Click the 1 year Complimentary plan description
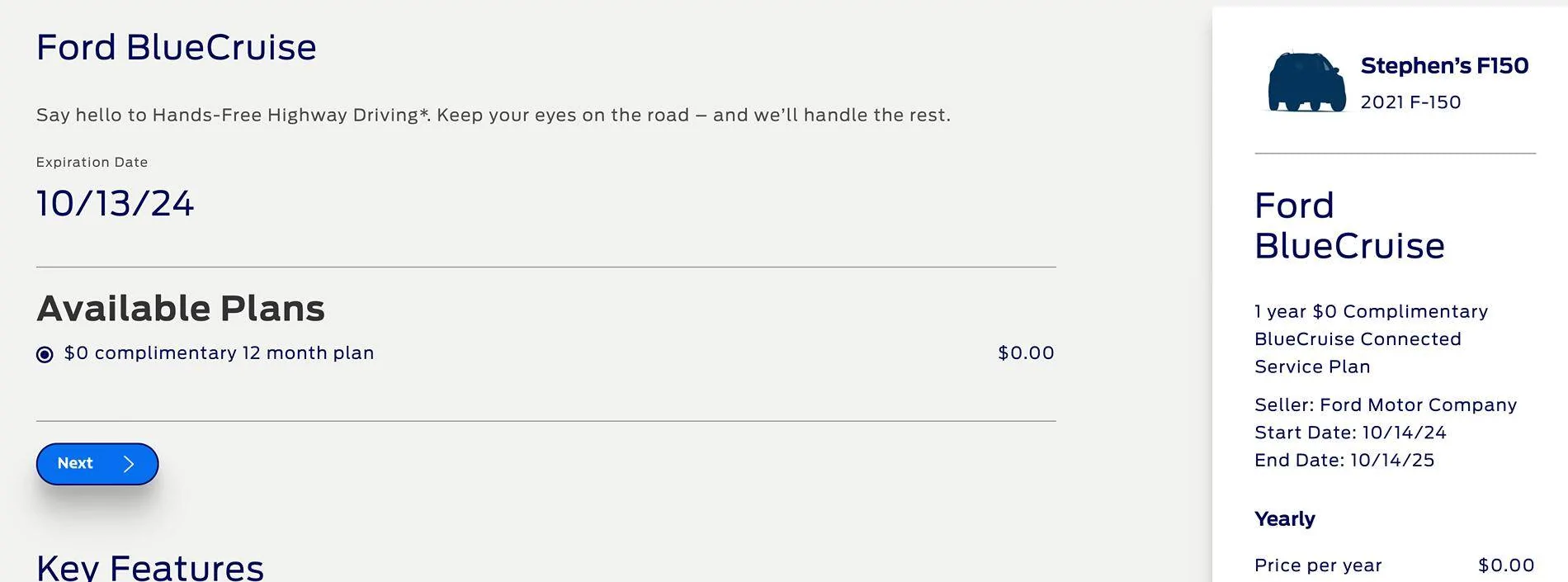Viewport: 1568px width, 582px height. point(1371,339)
